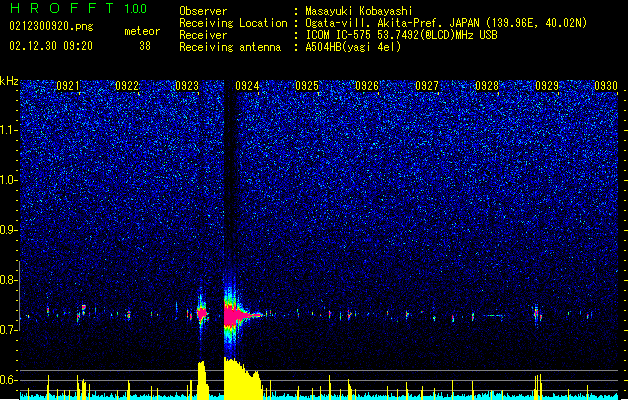The height and width of the screenshot is (400, 629).
Task: Click the Receiving Location value line
Action: [x=446, y=23]
